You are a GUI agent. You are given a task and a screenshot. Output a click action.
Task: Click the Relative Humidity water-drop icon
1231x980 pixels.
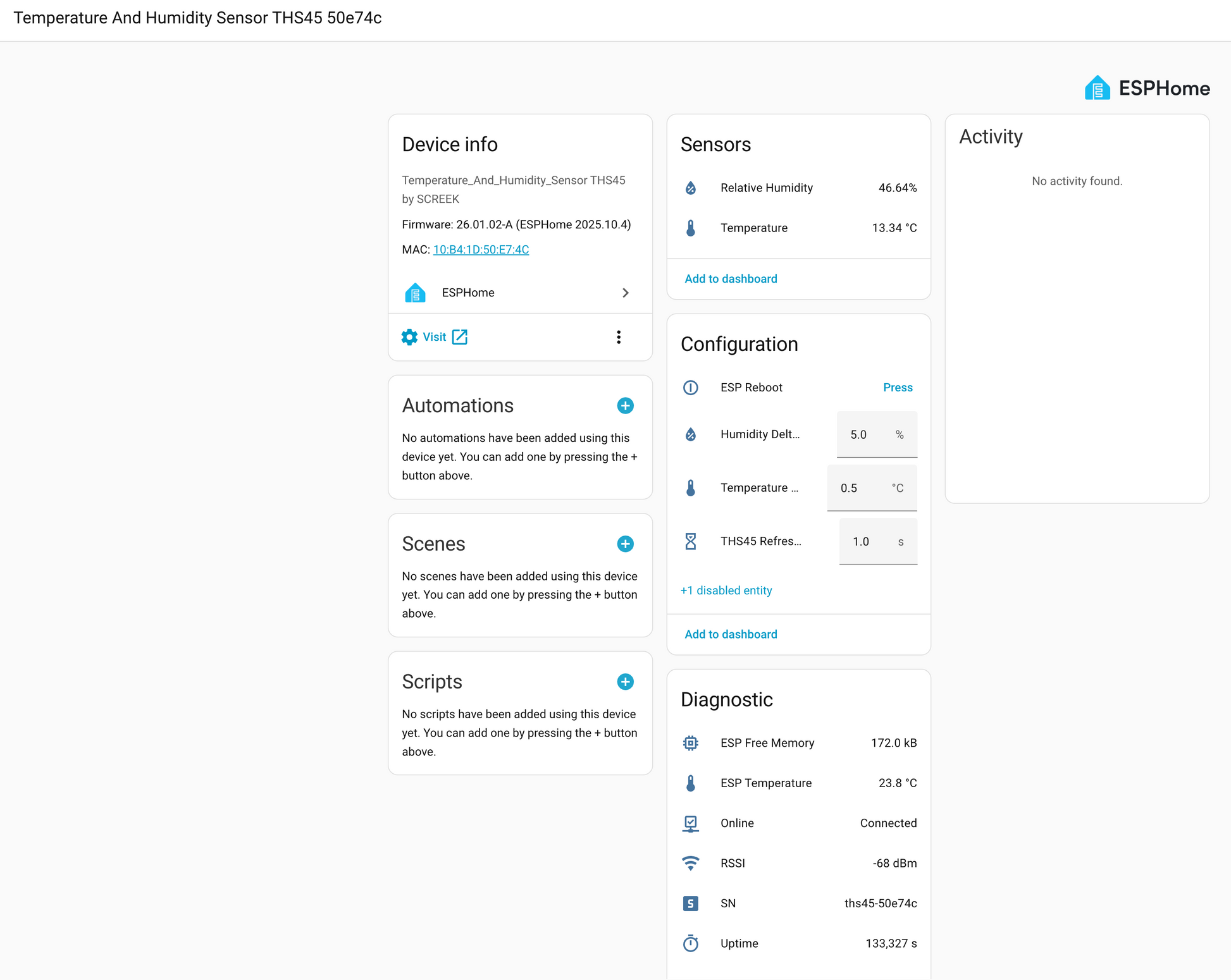[x=691, y=188]
